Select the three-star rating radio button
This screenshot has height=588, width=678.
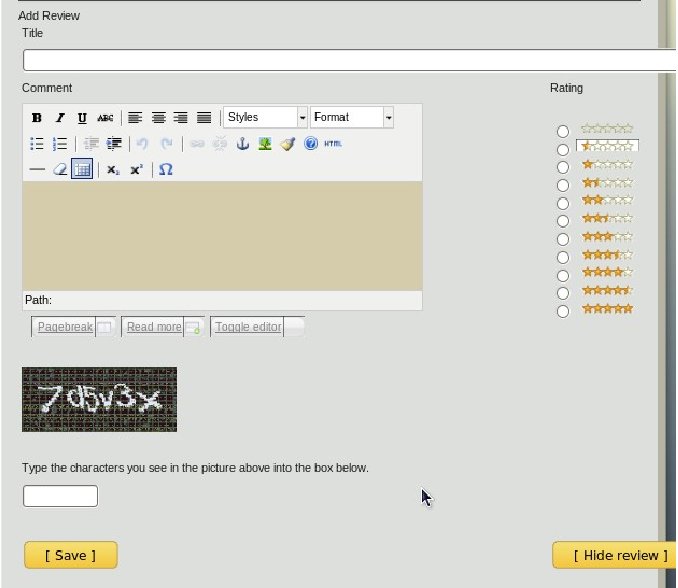563,239
